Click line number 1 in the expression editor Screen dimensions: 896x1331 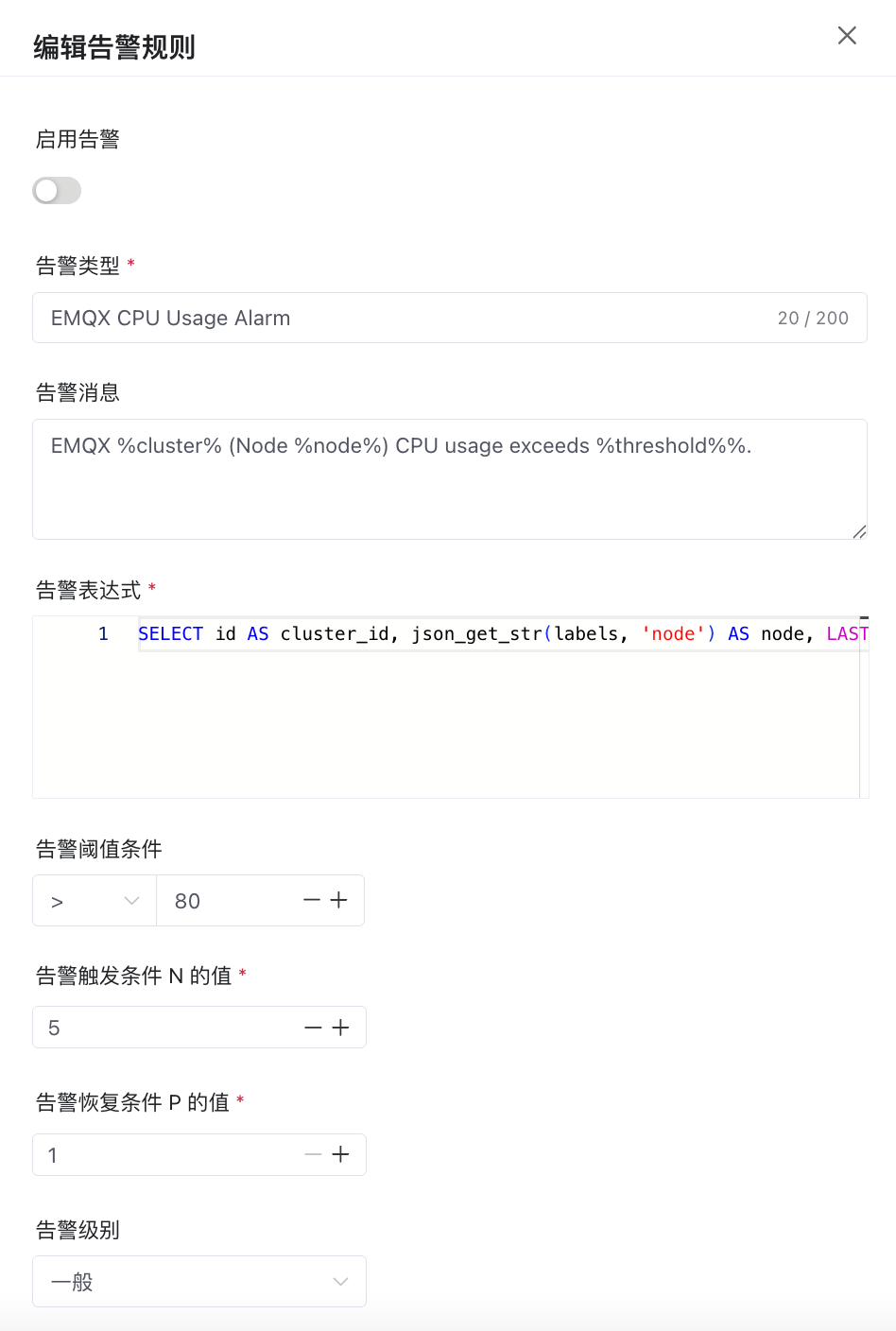click(103, 633)
